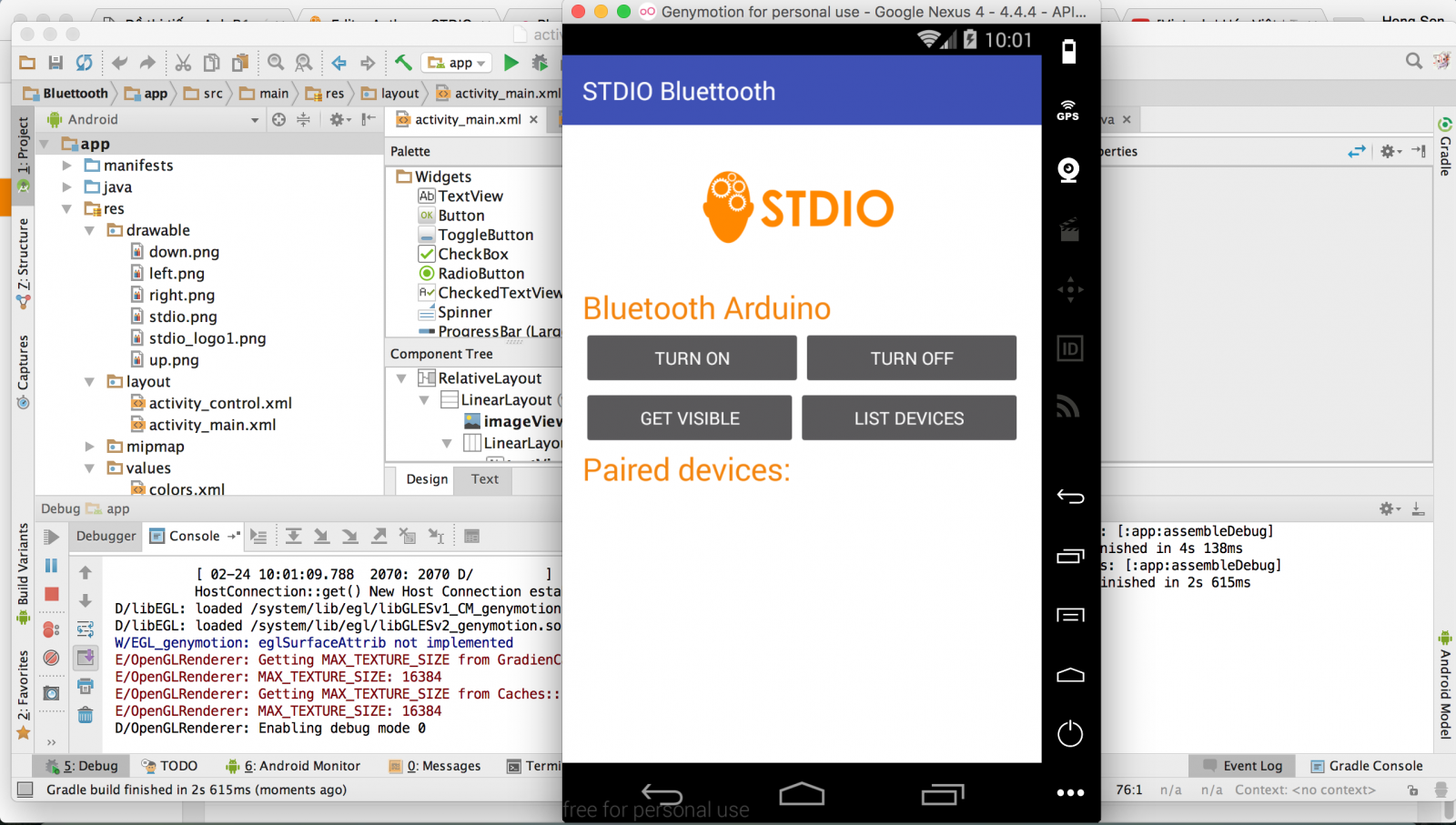
Task: Click the Genymotion power button icon
Action: coord(1070,733)
